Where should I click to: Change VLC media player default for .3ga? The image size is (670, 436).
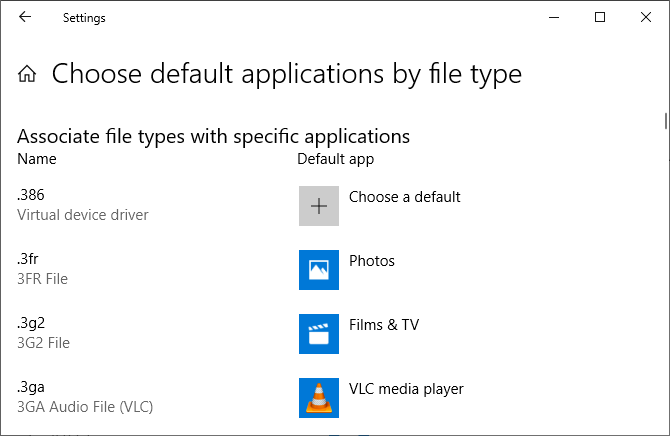406,389
